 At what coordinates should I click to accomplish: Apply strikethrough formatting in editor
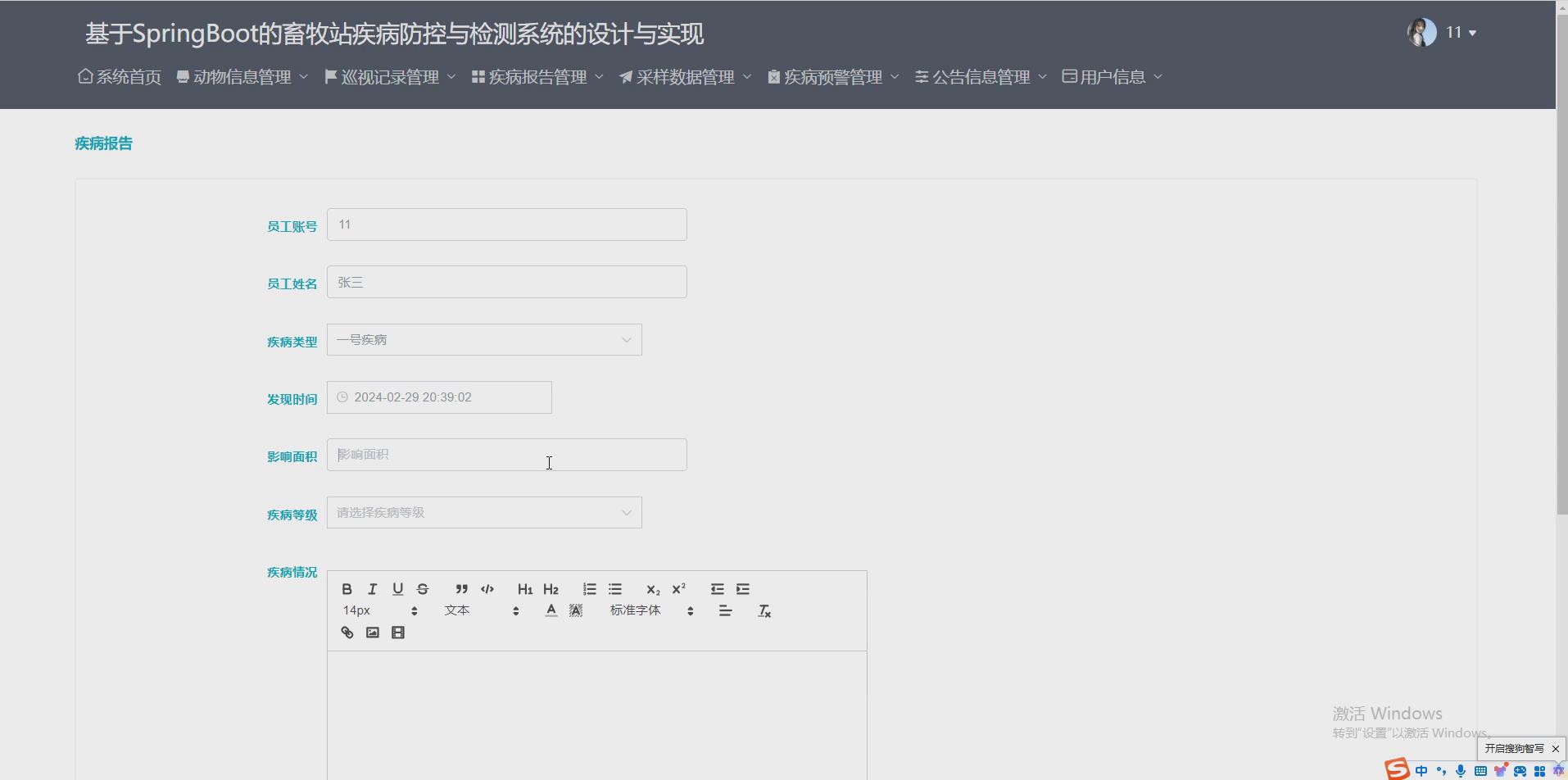[x=422, y=588]
